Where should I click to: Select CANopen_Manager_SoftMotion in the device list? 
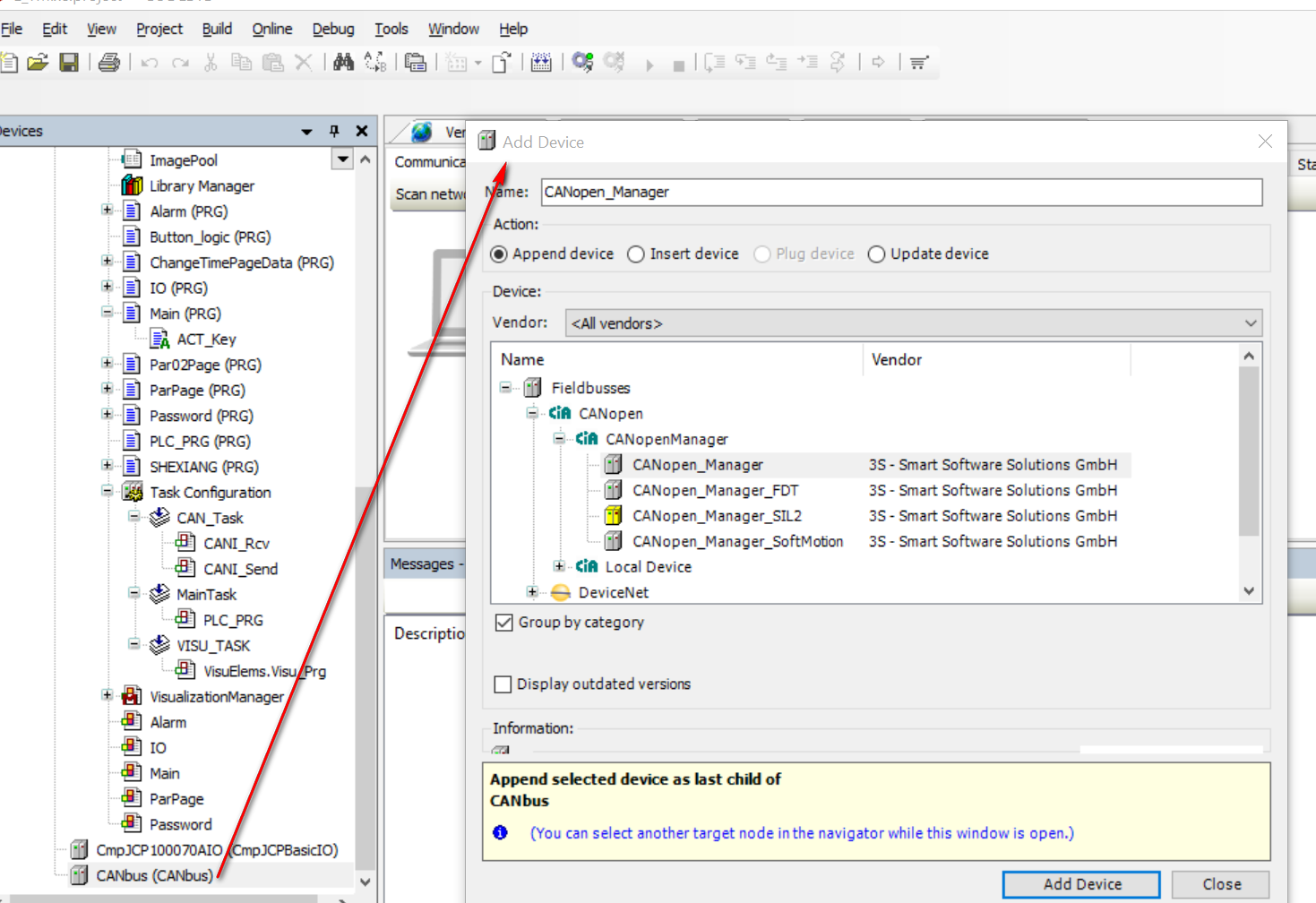click(x=737, y=541)
